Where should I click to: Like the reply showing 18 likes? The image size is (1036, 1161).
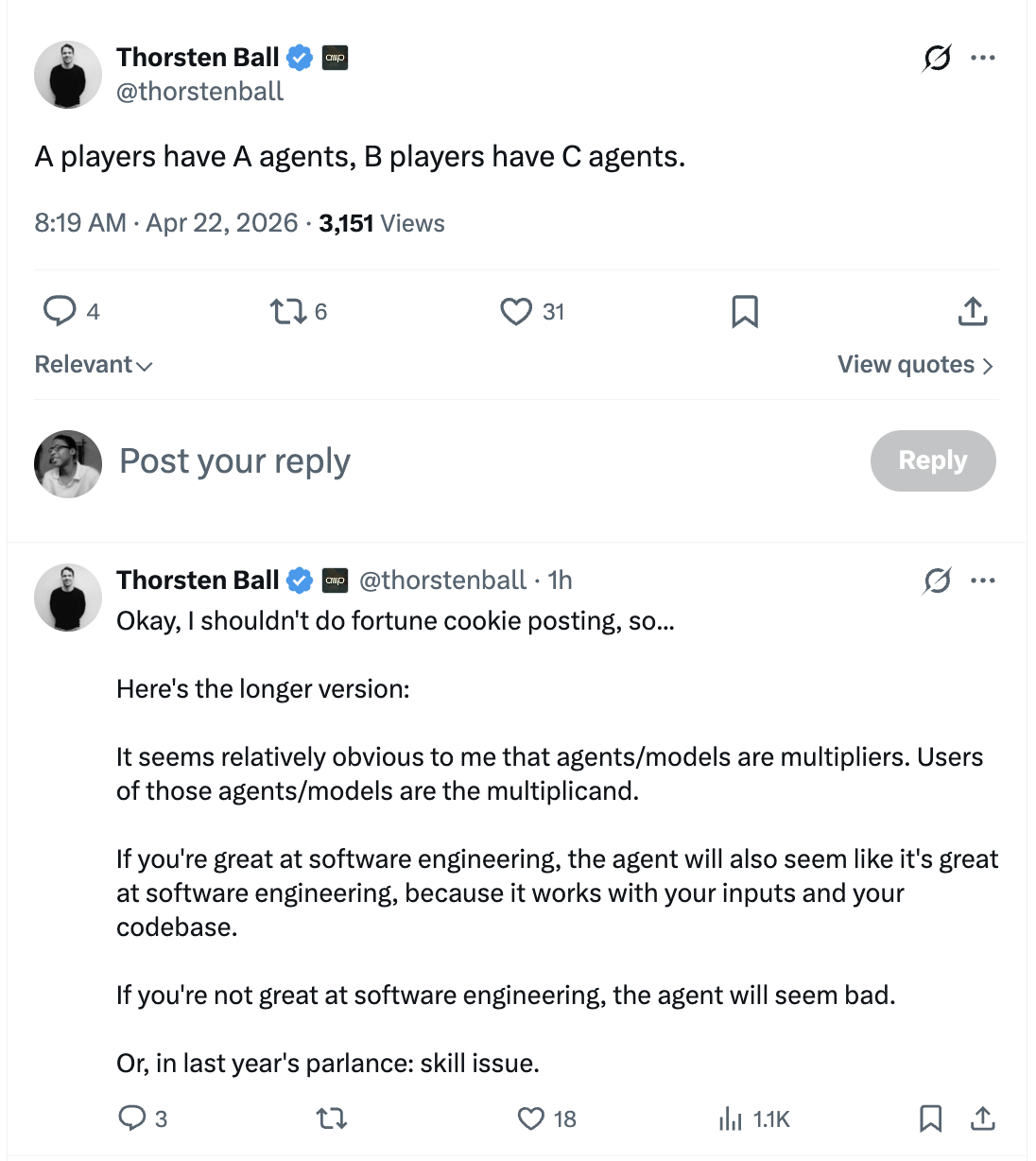point(530,1118)
